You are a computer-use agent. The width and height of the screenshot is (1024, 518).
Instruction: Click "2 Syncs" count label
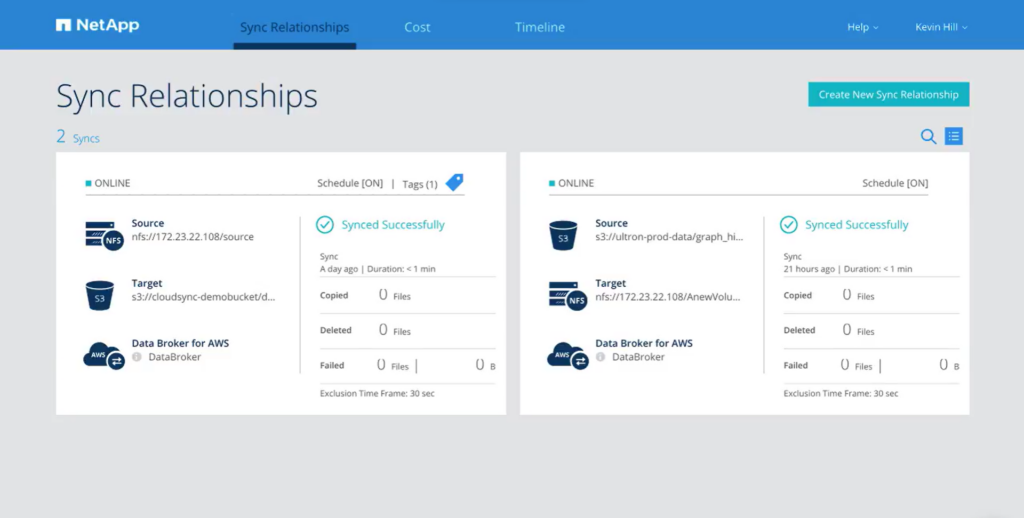click(78, 137)
